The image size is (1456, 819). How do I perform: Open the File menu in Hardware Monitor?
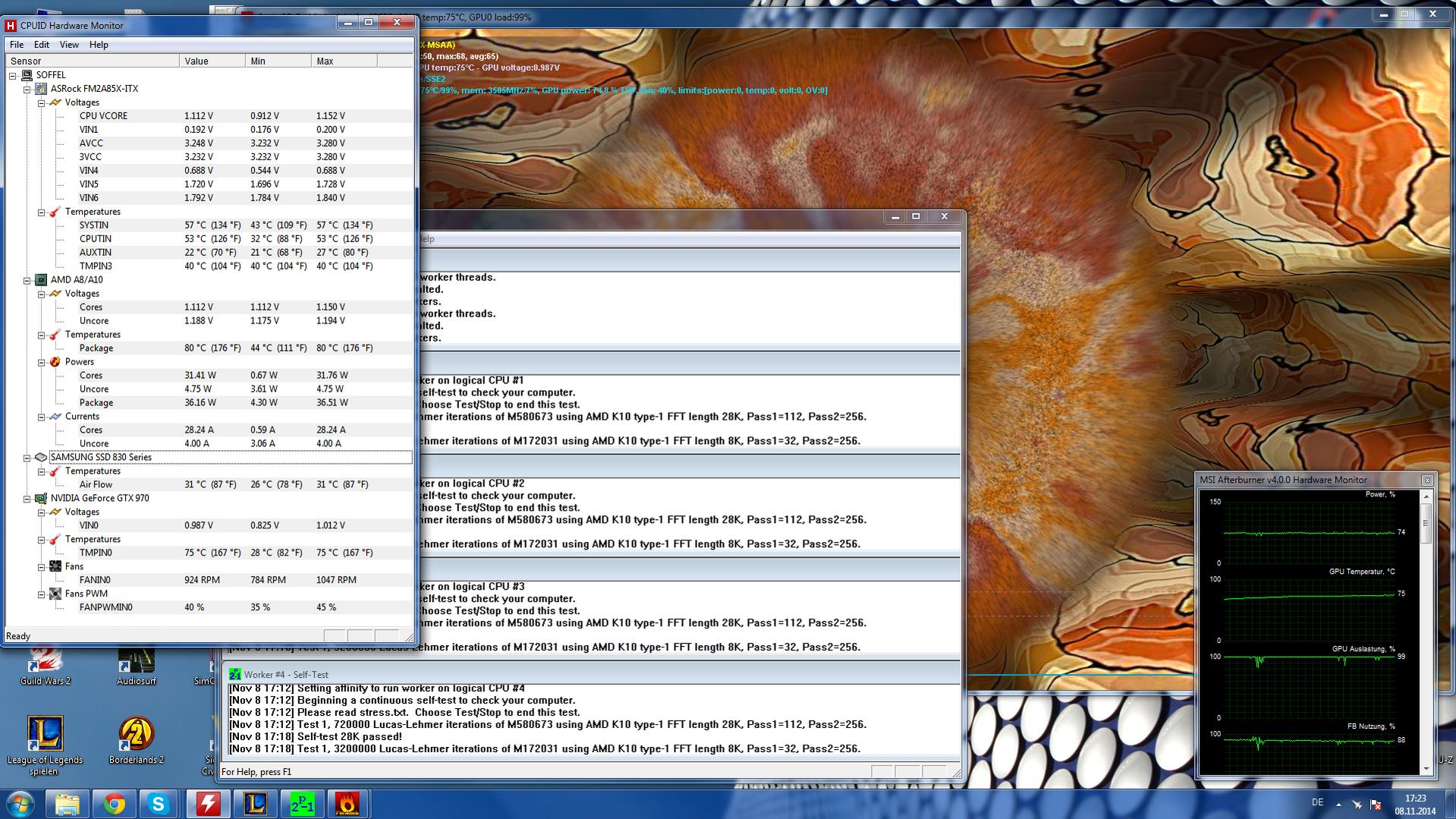17,45
